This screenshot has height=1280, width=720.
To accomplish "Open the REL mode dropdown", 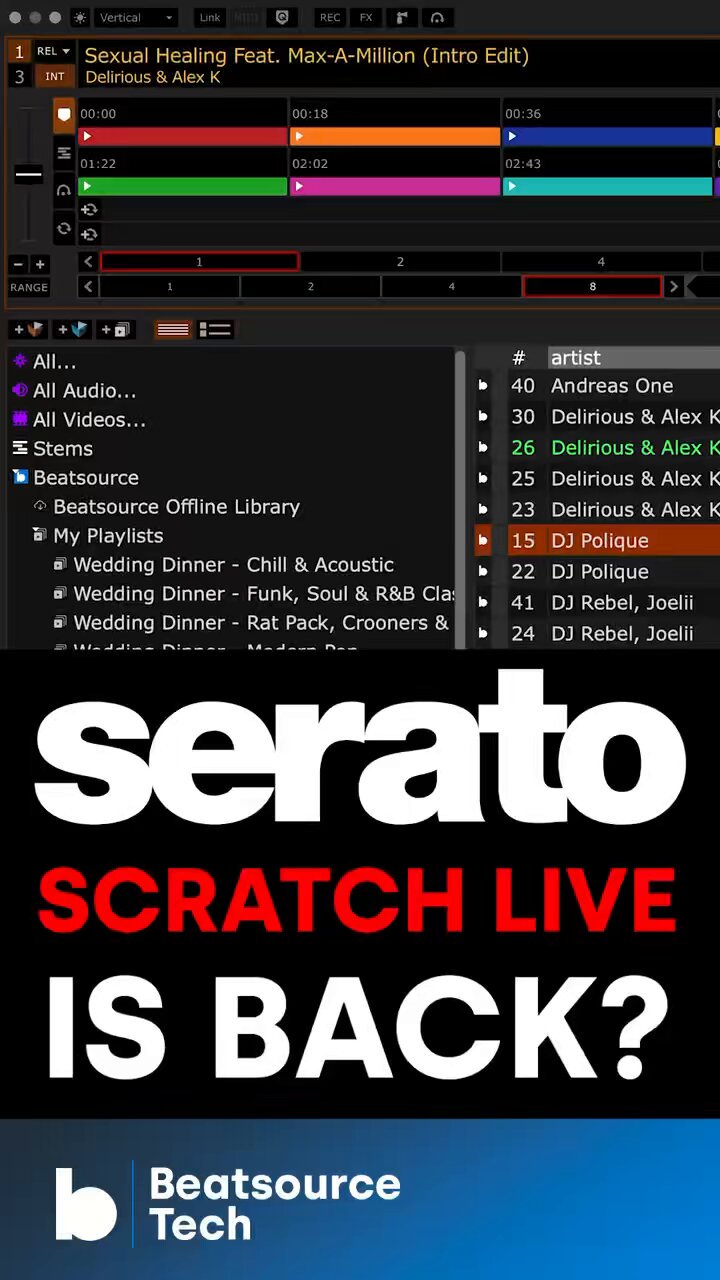I will tap(54, 51).
